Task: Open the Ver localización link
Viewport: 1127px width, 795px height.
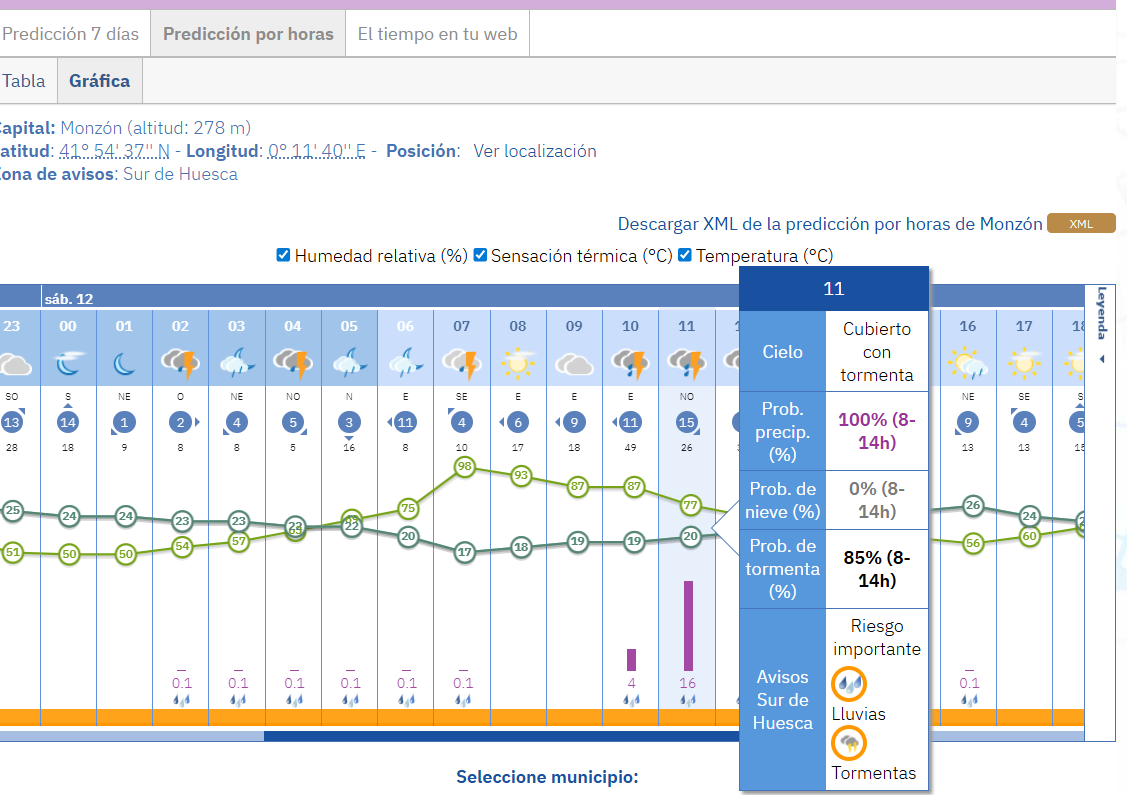Action: [535, 151]
